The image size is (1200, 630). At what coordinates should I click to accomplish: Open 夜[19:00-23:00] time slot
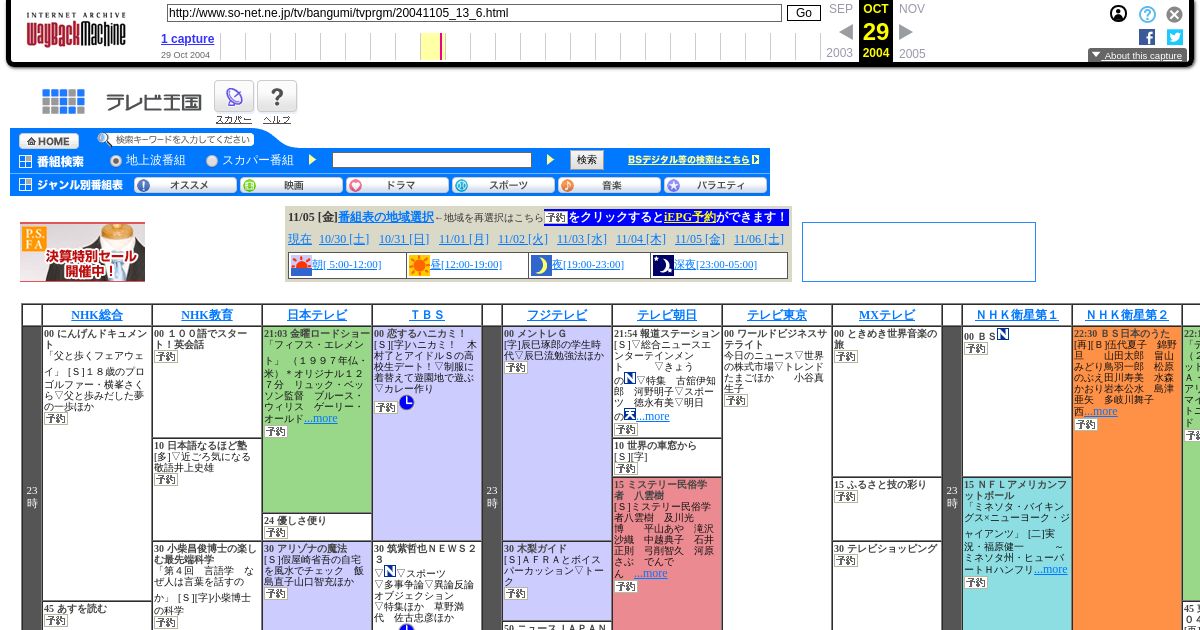[588, 265]
